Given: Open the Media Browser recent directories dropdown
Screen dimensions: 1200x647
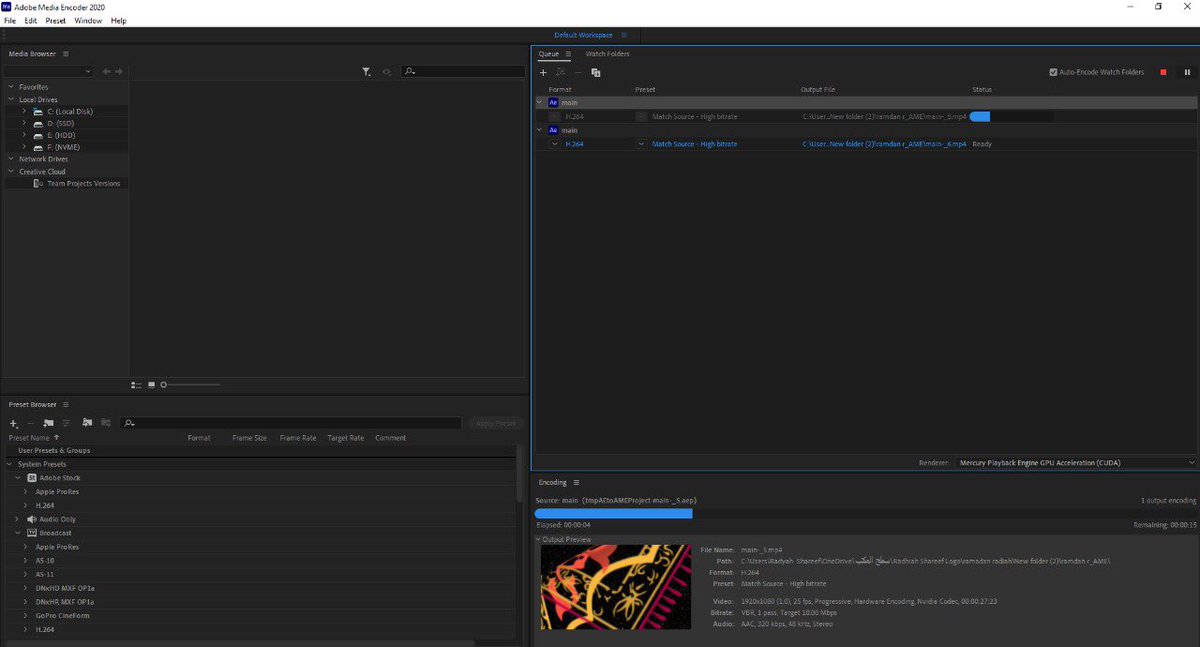Looking at the screenshot, I should click(x=49, y=72).
